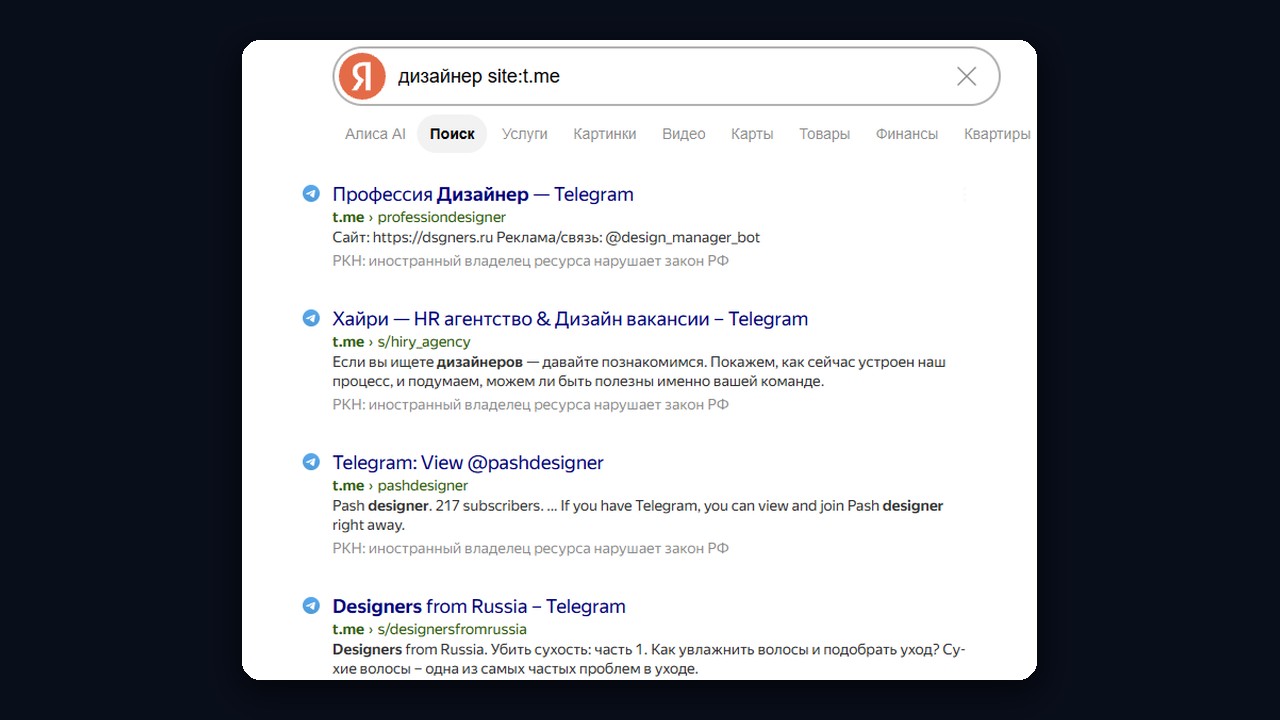Click the snippet starting Если вы ищете дизайнеров
The width and height of the screenshot is (1280, 720).
click(x=639, y=371)
